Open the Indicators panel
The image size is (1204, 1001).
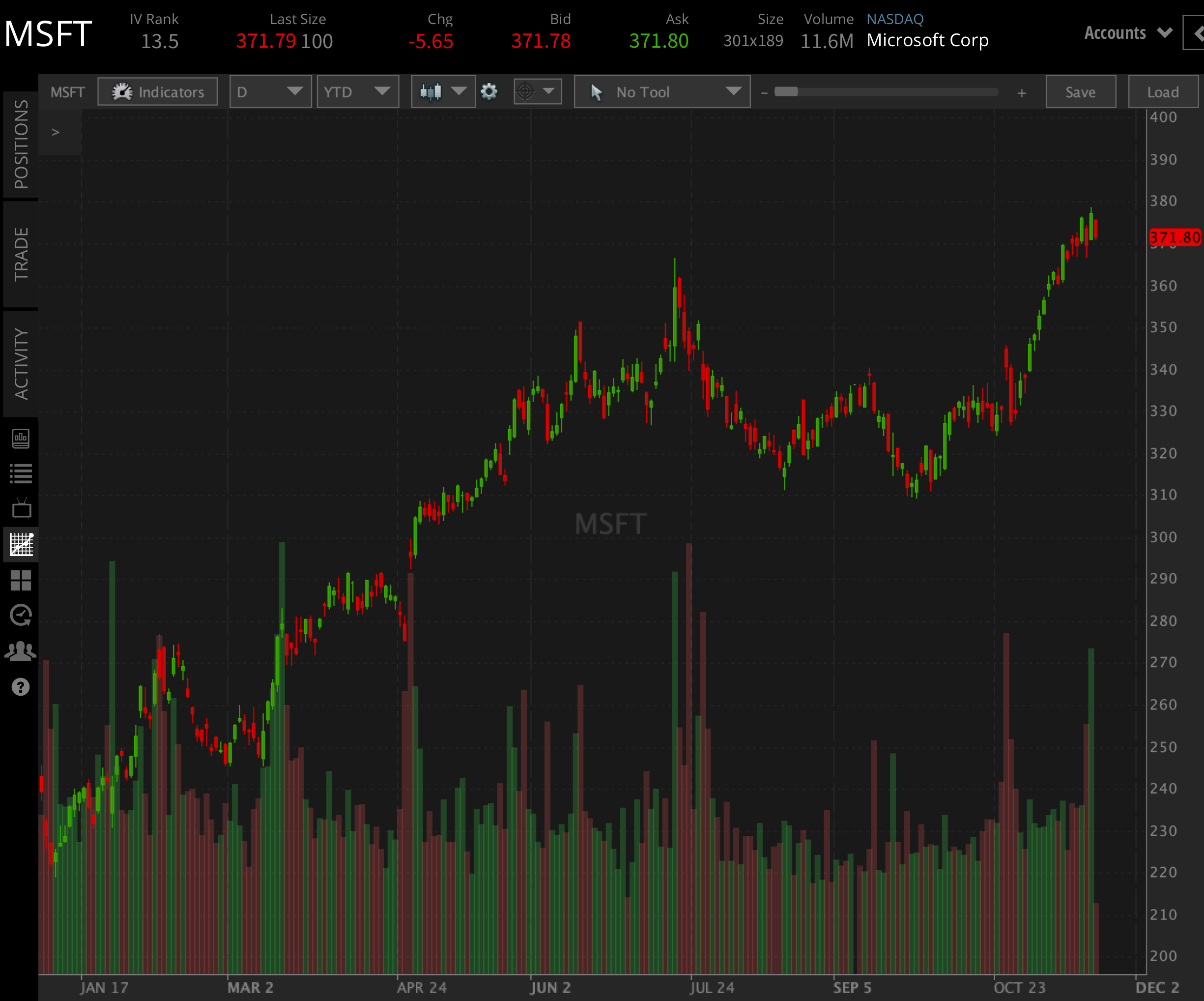[x=158, y=92]
